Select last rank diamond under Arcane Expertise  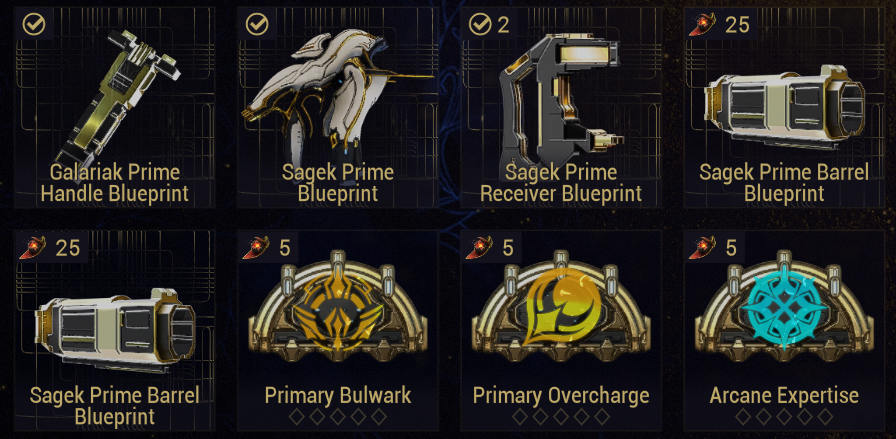point(825,417)
